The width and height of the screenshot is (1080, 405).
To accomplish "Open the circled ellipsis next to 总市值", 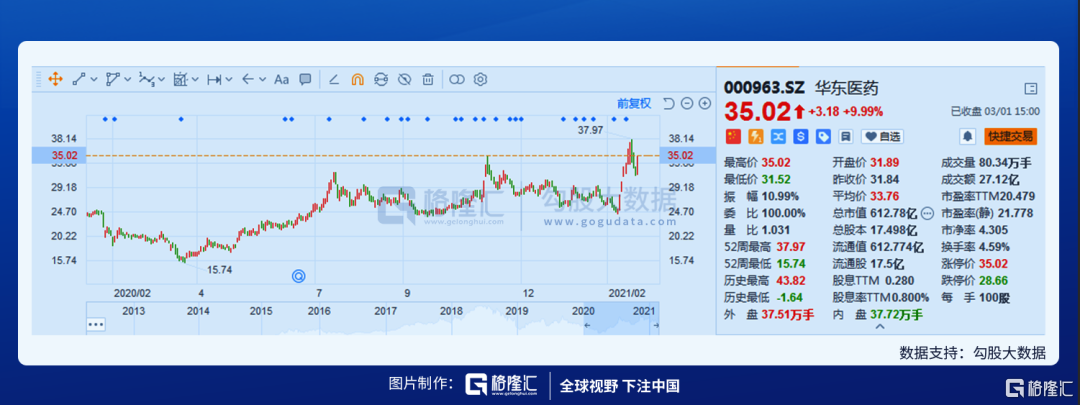I will (927, 214).
